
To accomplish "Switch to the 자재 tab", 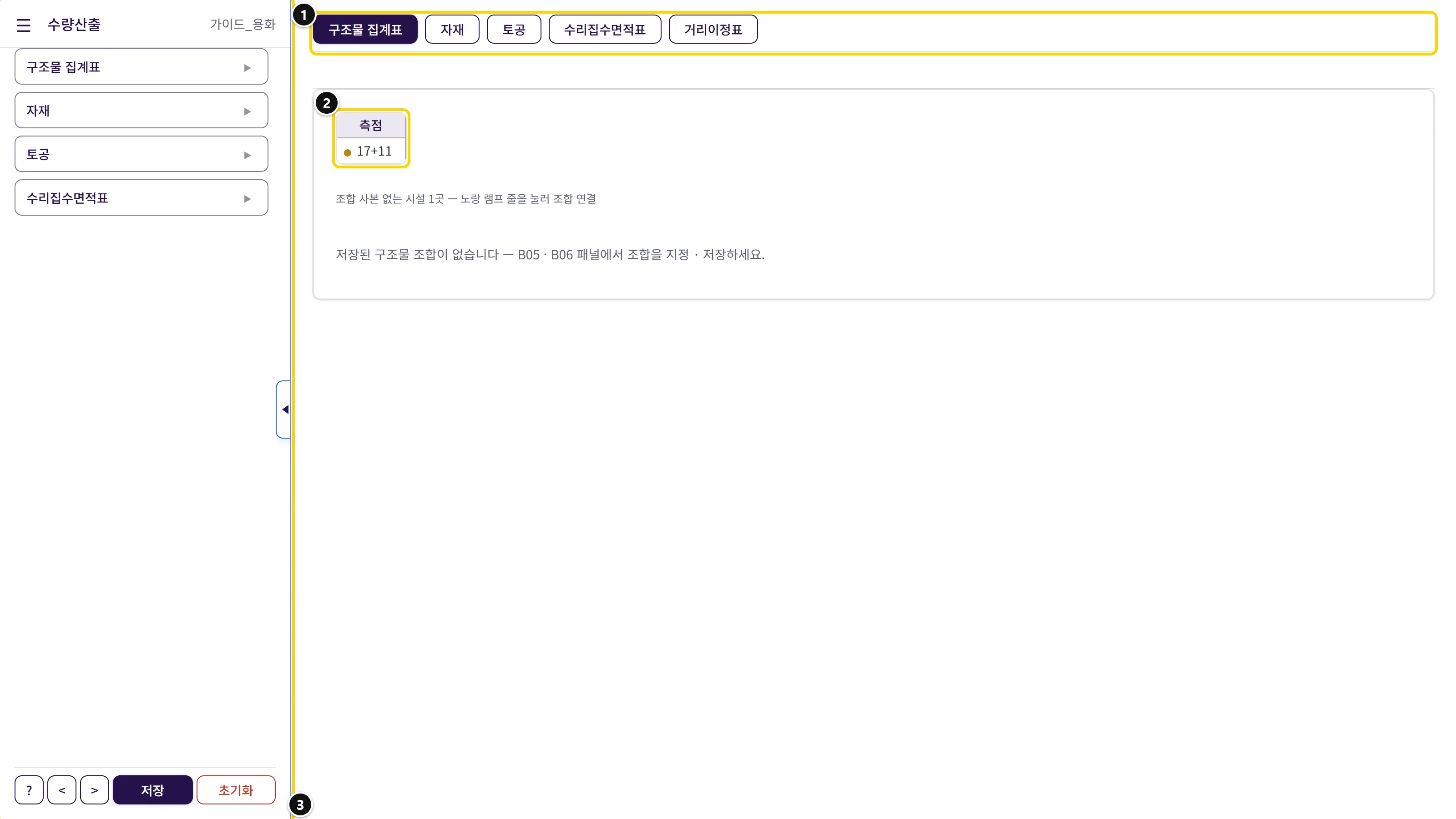I will coord(452,30).
